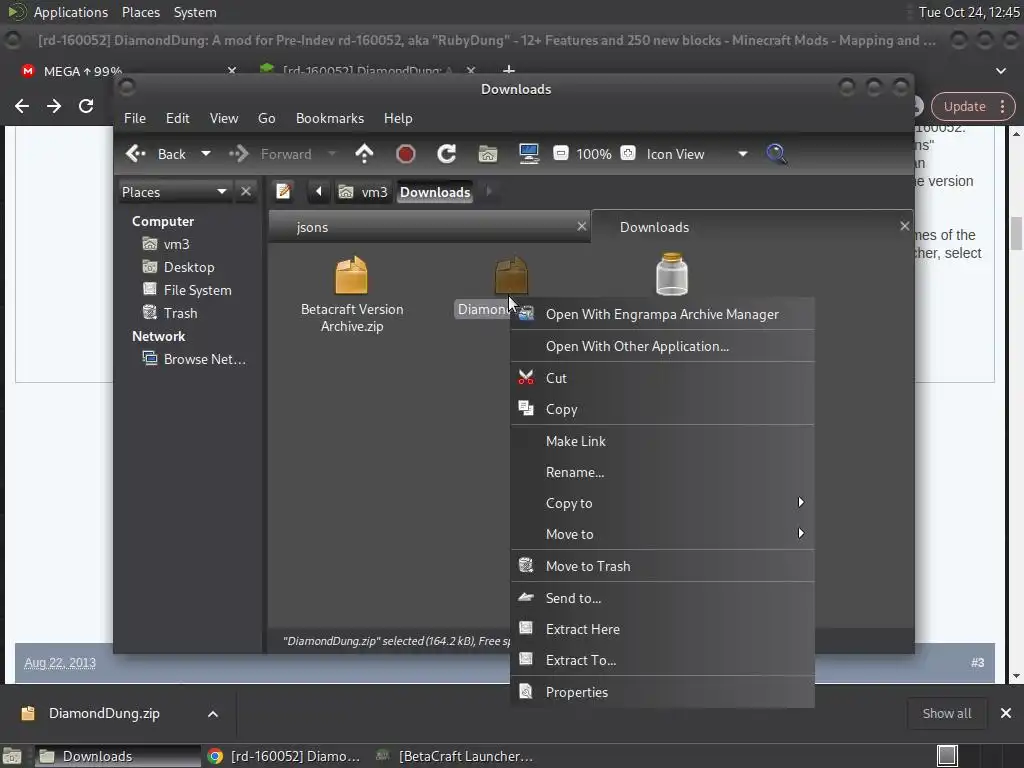Screen dimensions: 1024x768
Task: Close the Downloads tab
Action: (904, 226)
